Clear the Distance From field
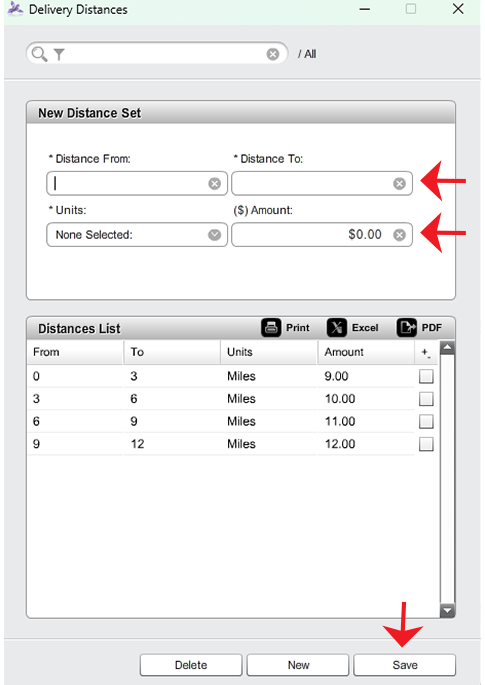485x685 pixels. (214, 183)
